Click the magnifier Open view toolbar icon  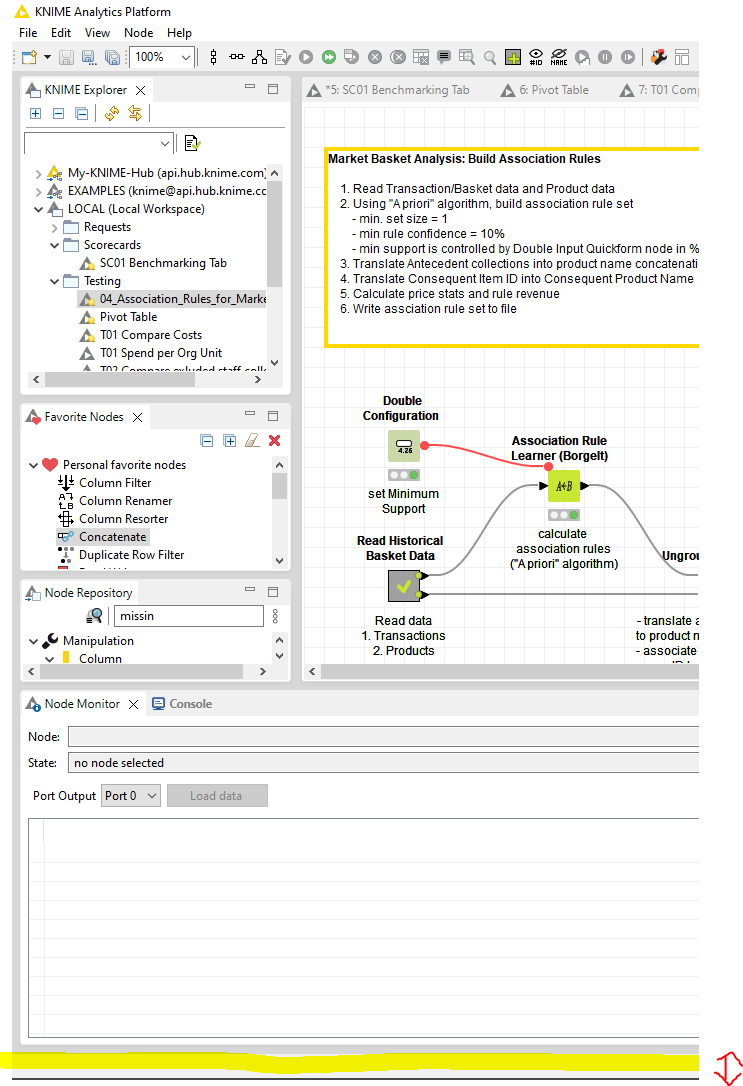(490, 57)
